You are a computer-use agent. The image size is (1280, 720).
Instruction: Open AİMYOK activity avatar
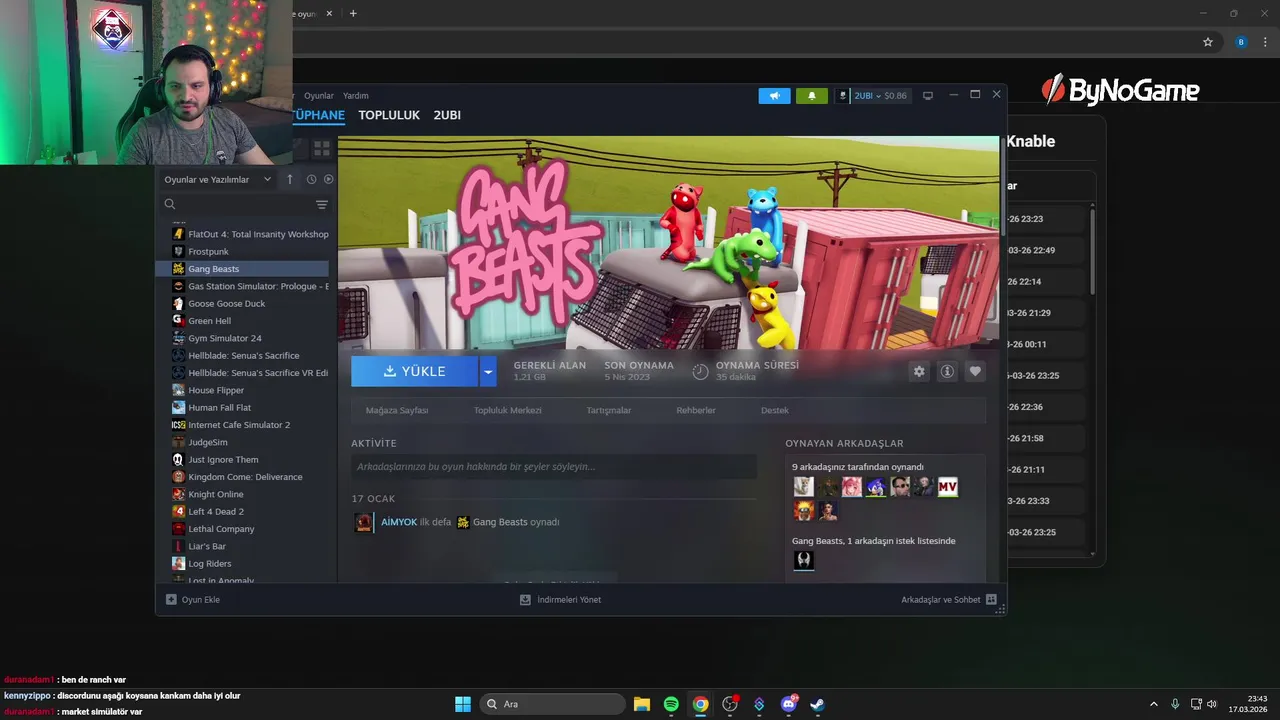click(364, 522)
